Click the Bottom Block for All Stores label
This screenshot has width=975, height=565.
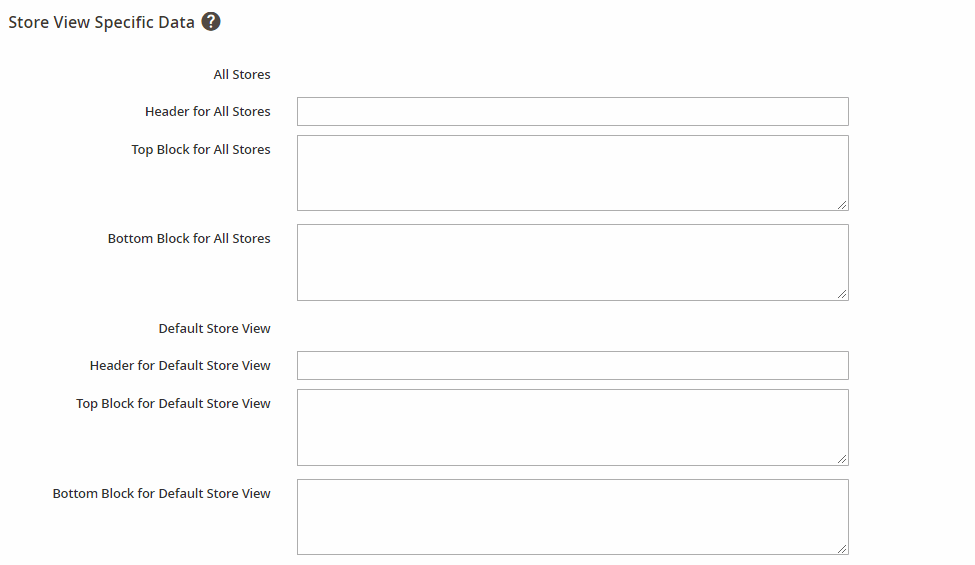tap(189, 239)
